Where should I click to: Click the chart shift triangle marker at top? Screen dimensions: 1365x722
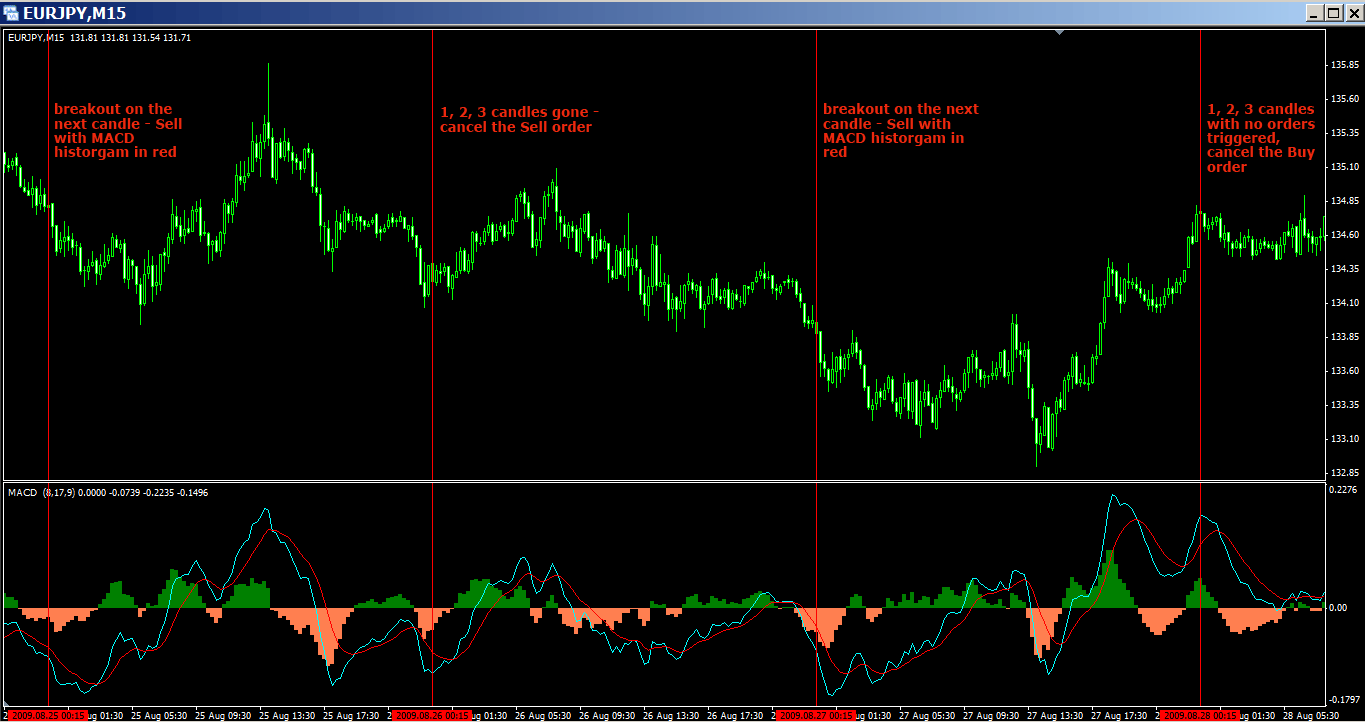[1059, 33]
